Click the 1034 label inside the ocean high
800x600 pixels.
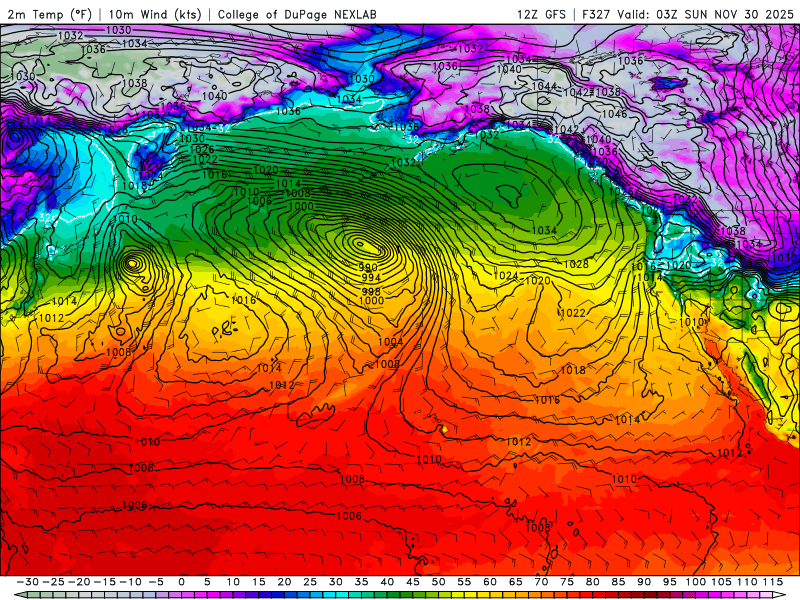[x=544, y=230]
